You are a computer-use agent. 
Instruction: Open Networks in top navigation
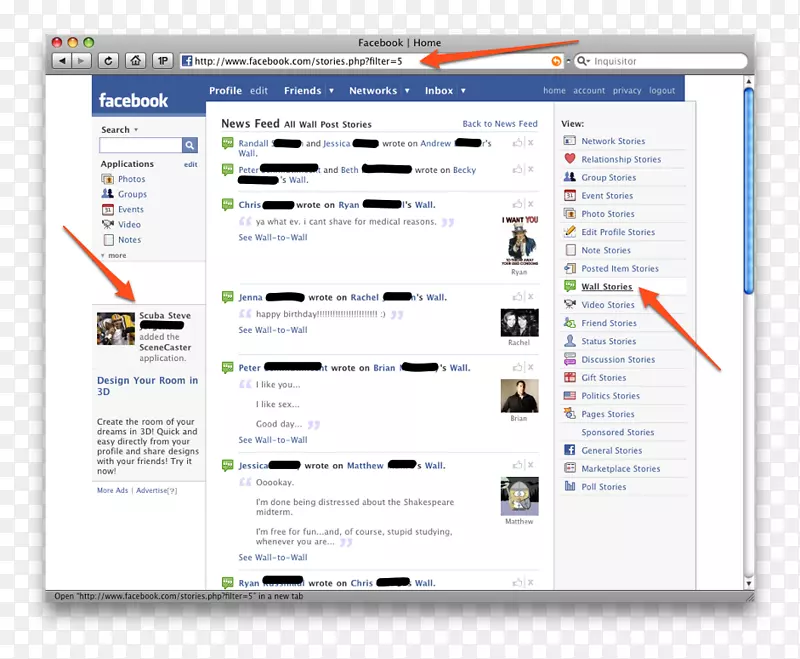[x=373, y=90]
